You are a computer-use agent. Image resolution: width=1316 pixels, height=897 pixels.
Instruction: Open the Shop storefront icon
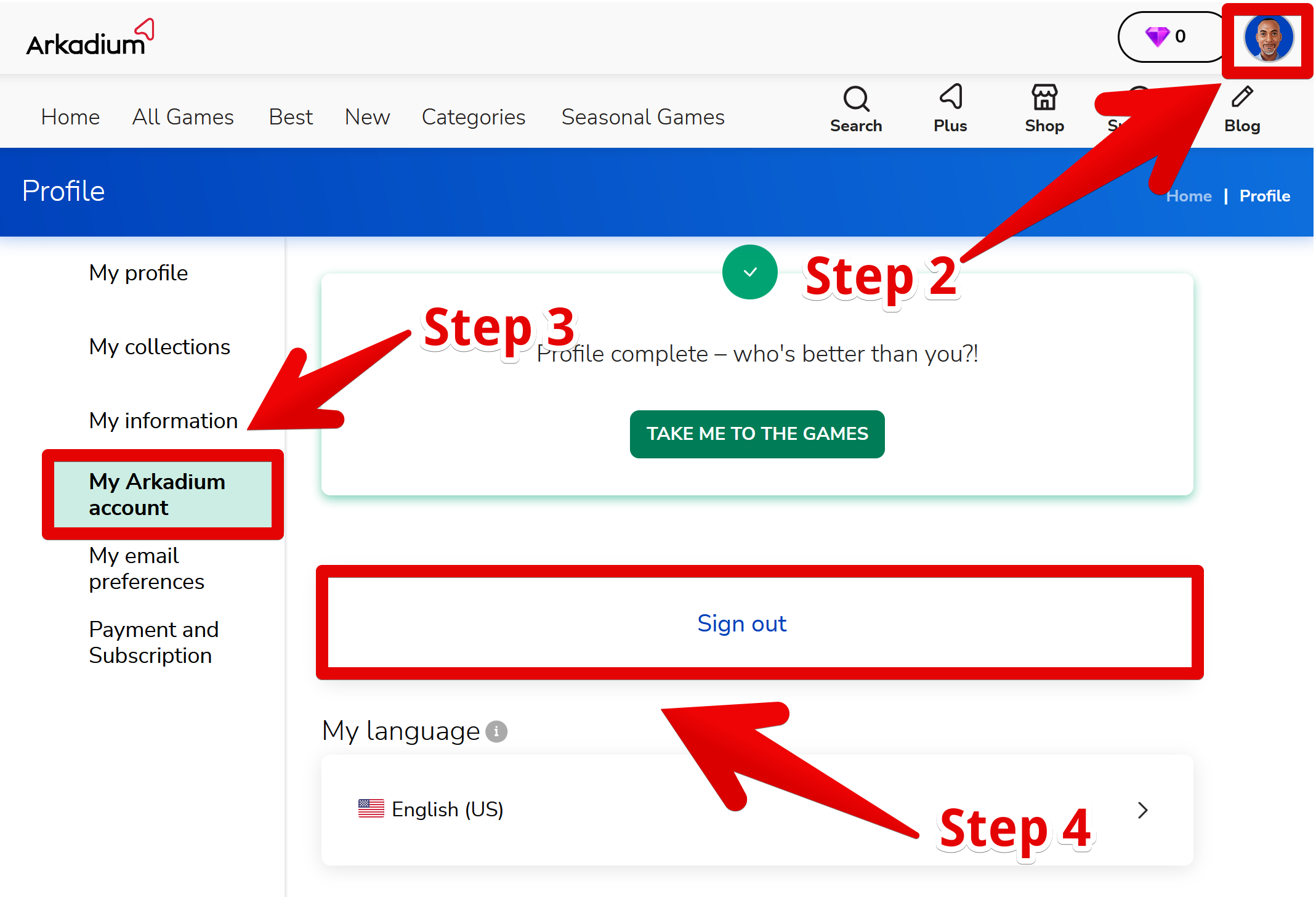1044,97
